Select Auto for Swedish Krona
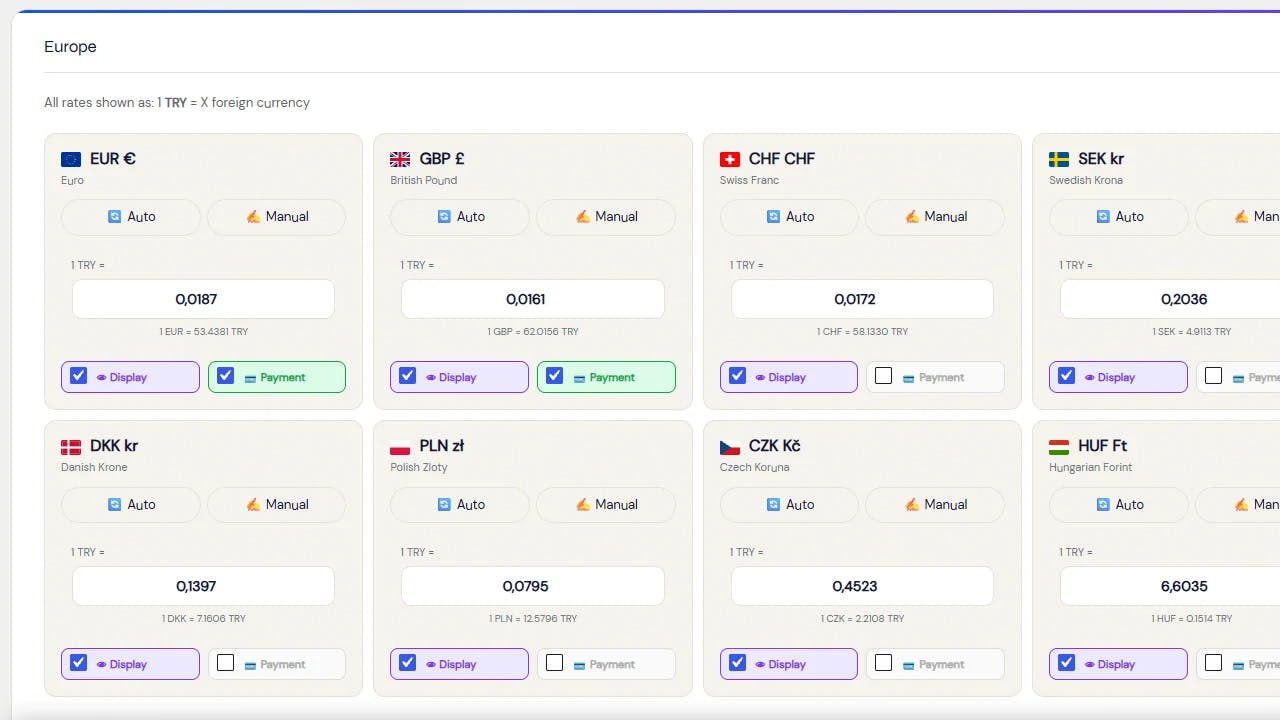The width and height of the screenshot is (1280, 720). (x=1119, y=217)
